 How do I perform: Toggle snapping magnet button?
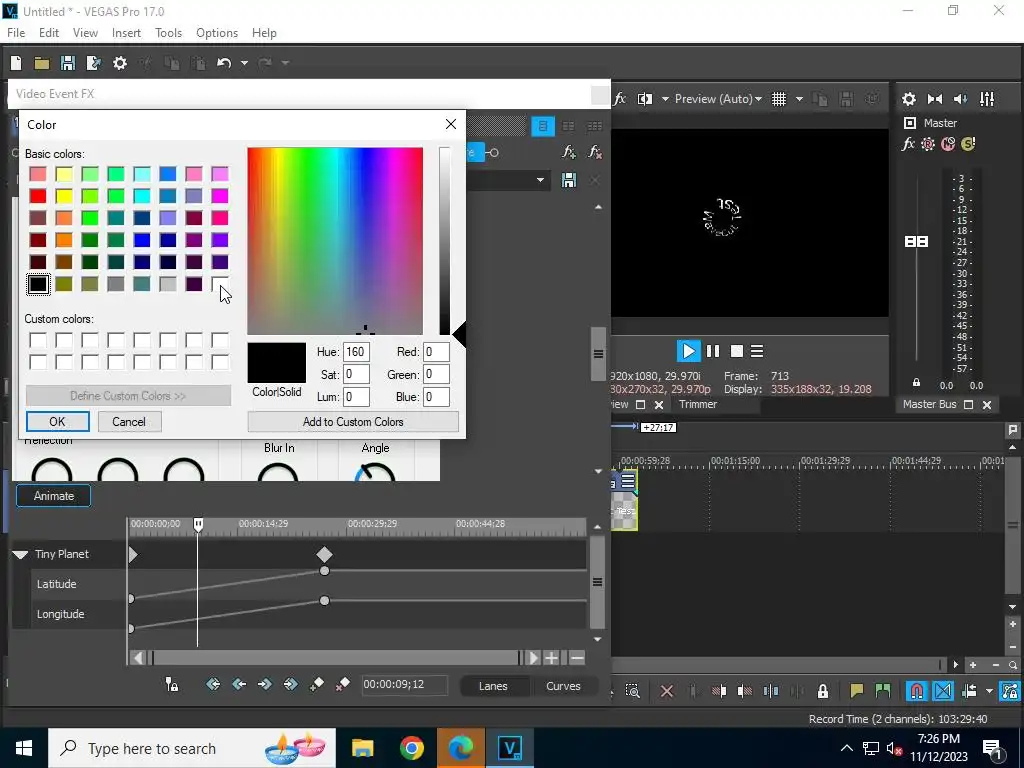tap(917, 691)
